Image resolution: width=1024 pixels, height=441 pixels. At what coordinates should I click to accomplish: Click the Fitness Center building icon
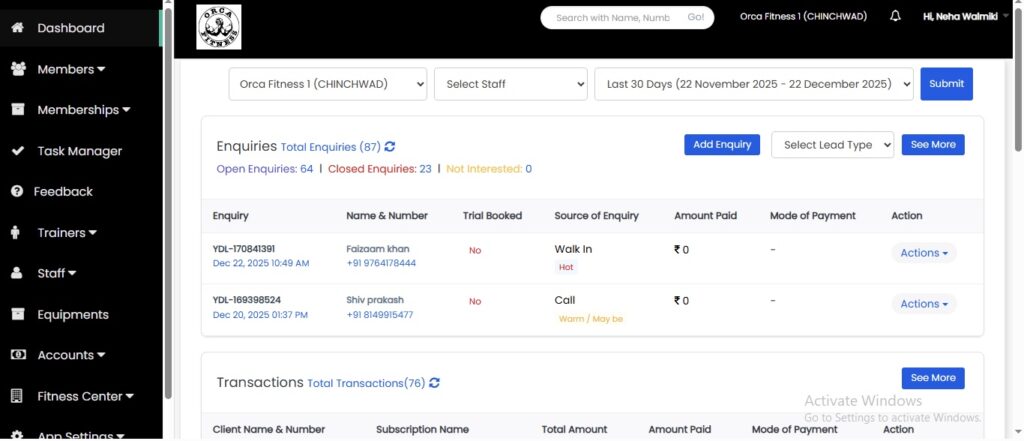click(x=17, y=396)
